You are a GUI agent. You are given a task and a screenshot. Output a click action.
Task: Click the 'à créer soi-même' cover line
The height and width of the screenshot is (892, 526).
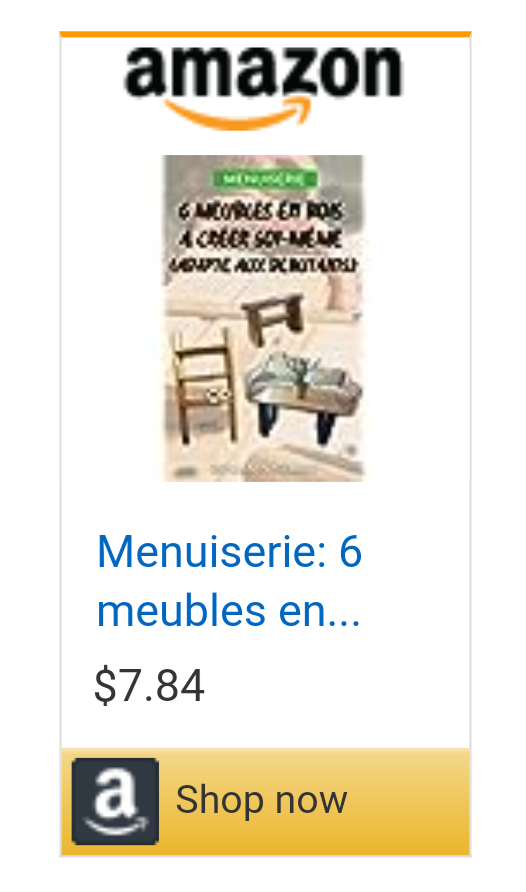pos(260,237)
